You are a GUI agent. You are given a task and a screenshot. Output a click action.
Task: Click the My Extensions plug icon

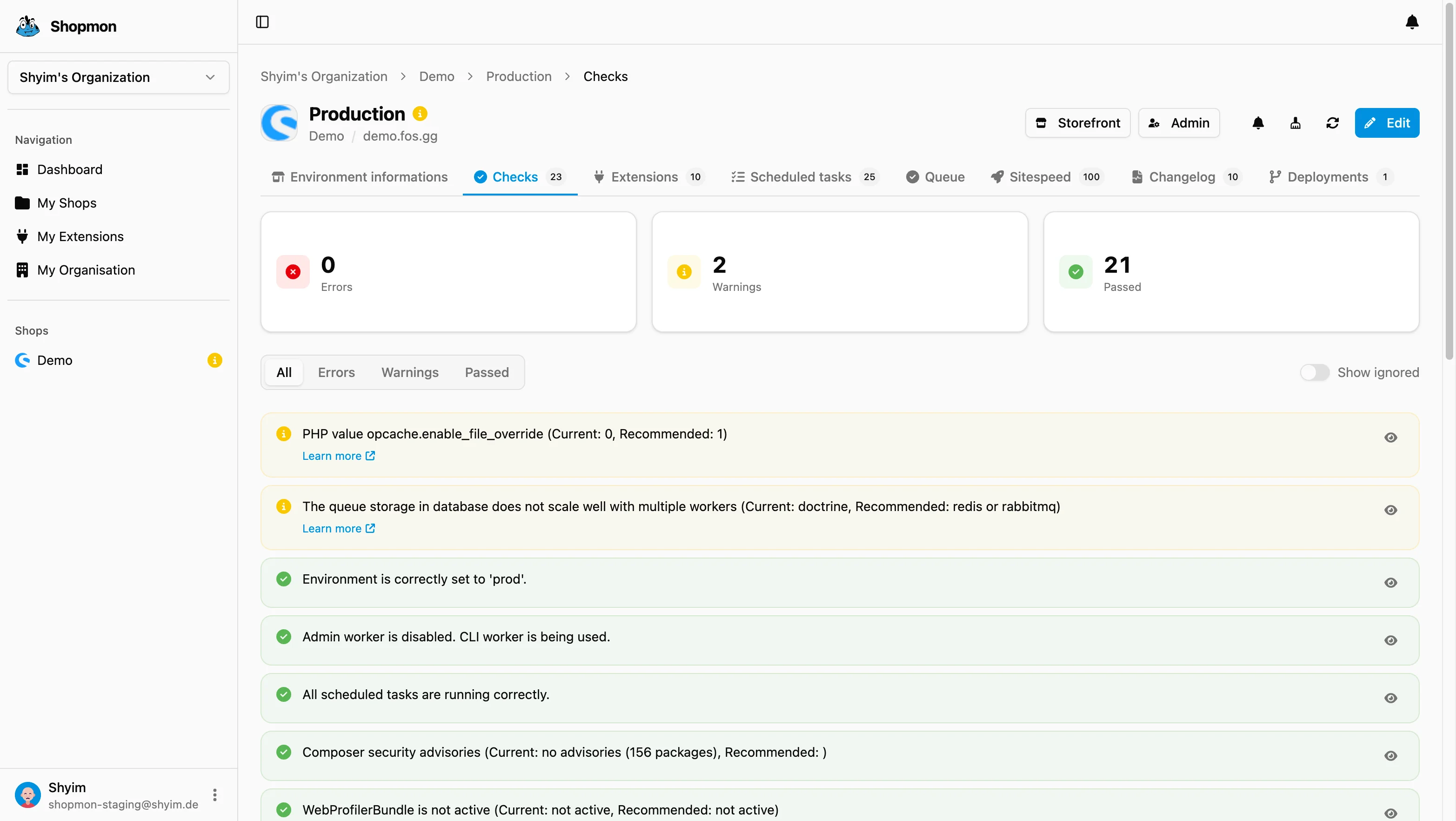click(22, 236)
